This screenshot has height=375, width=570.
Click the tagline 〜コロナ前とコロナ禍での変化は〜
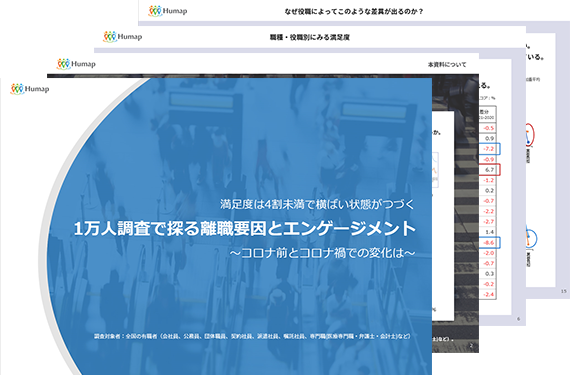pyautogui.click(x=322, y=253)
